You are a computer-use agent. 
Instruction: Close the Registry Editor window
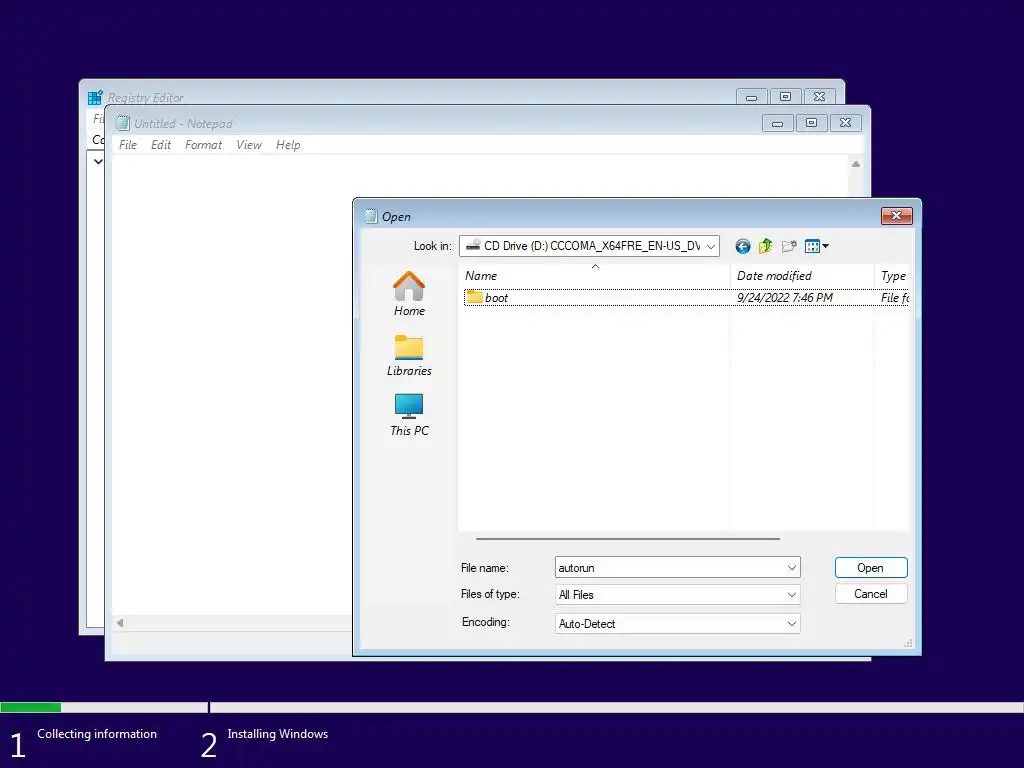pyautogui.click(x=819, y=97)
